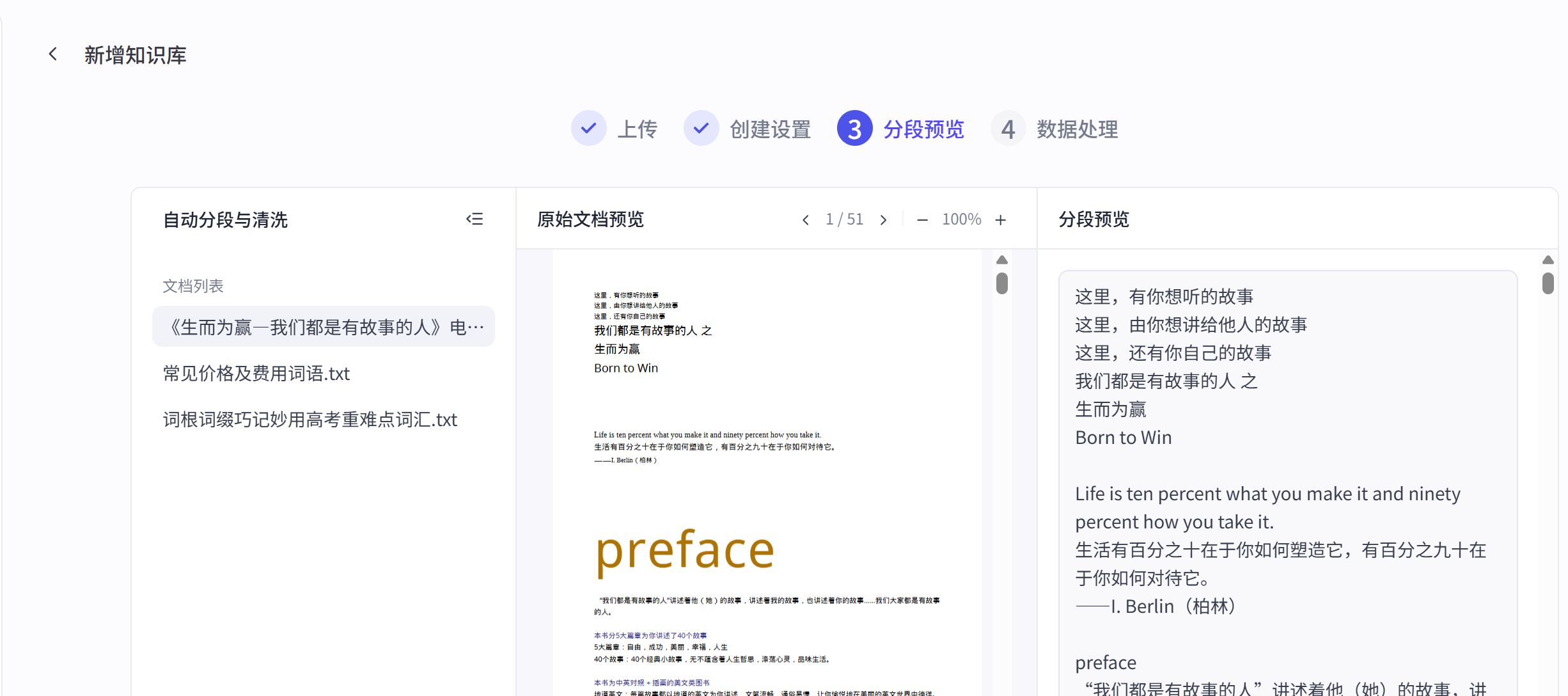
Task: Click the 创建设置 step checkmark icon
Action: click(x=701, y=129)
